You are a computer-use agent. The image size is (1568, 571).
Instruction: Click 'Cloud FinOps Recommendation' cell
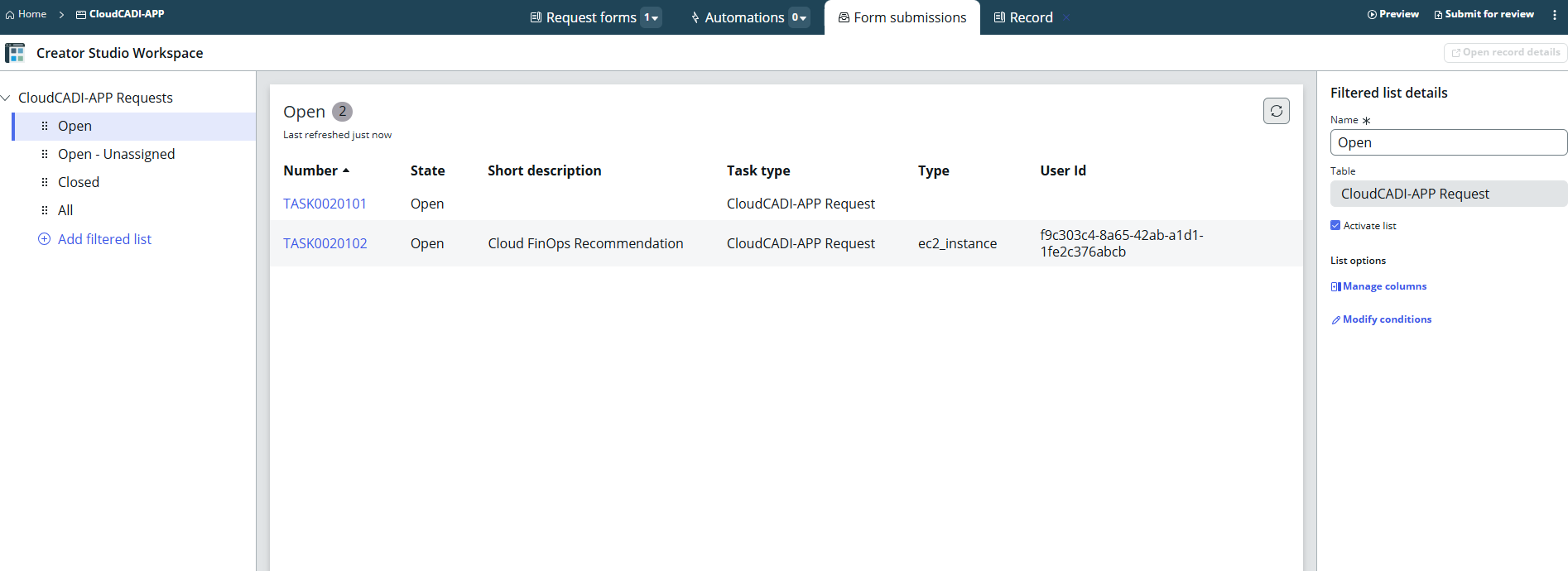[585, 243]
